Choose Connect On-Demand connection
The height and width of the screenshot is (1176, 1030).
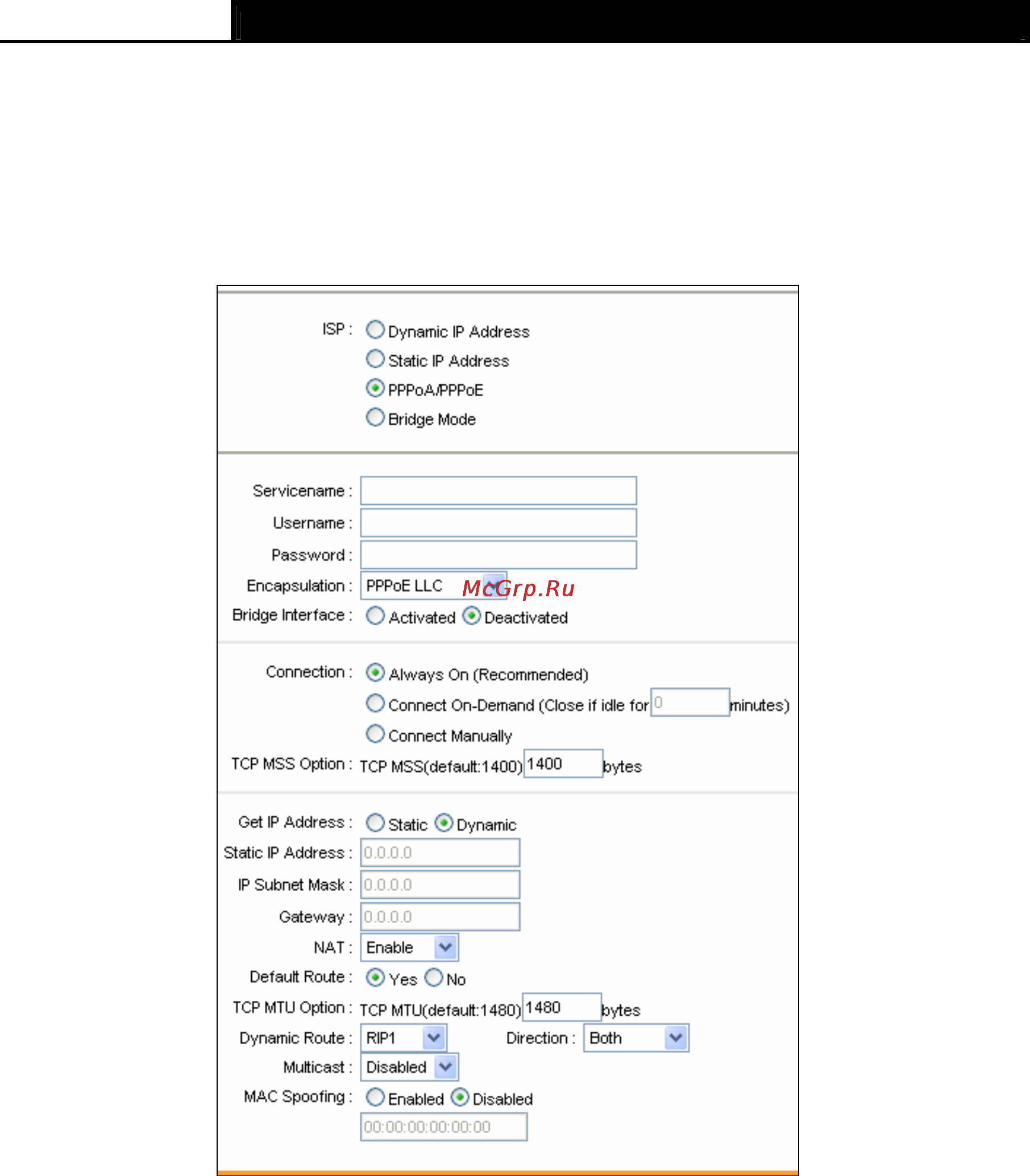tap(375, 703)
